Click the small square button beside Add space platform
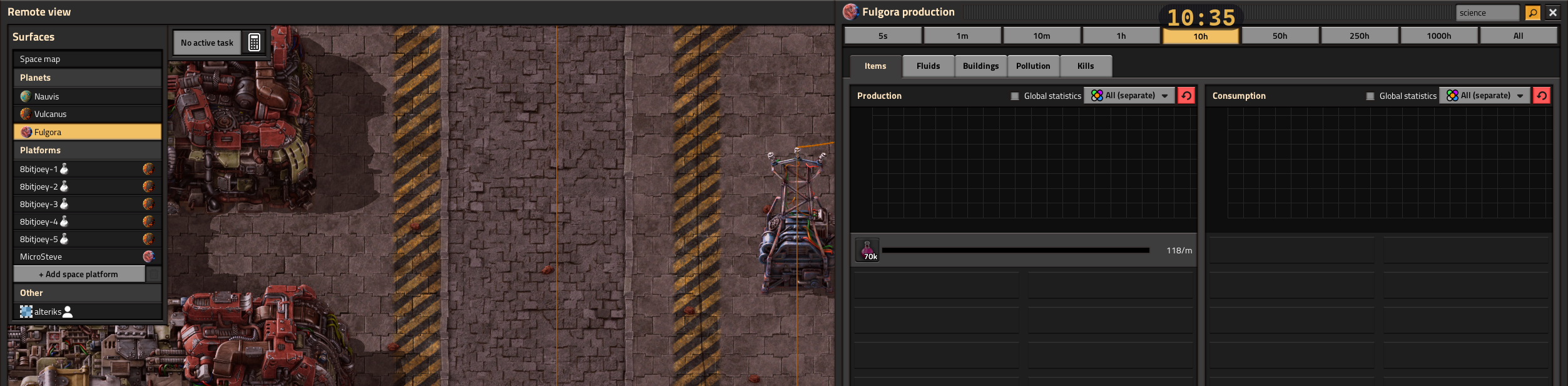Image resolution: width=1568 pixels, height=386 pixels. tap(153, 274)
